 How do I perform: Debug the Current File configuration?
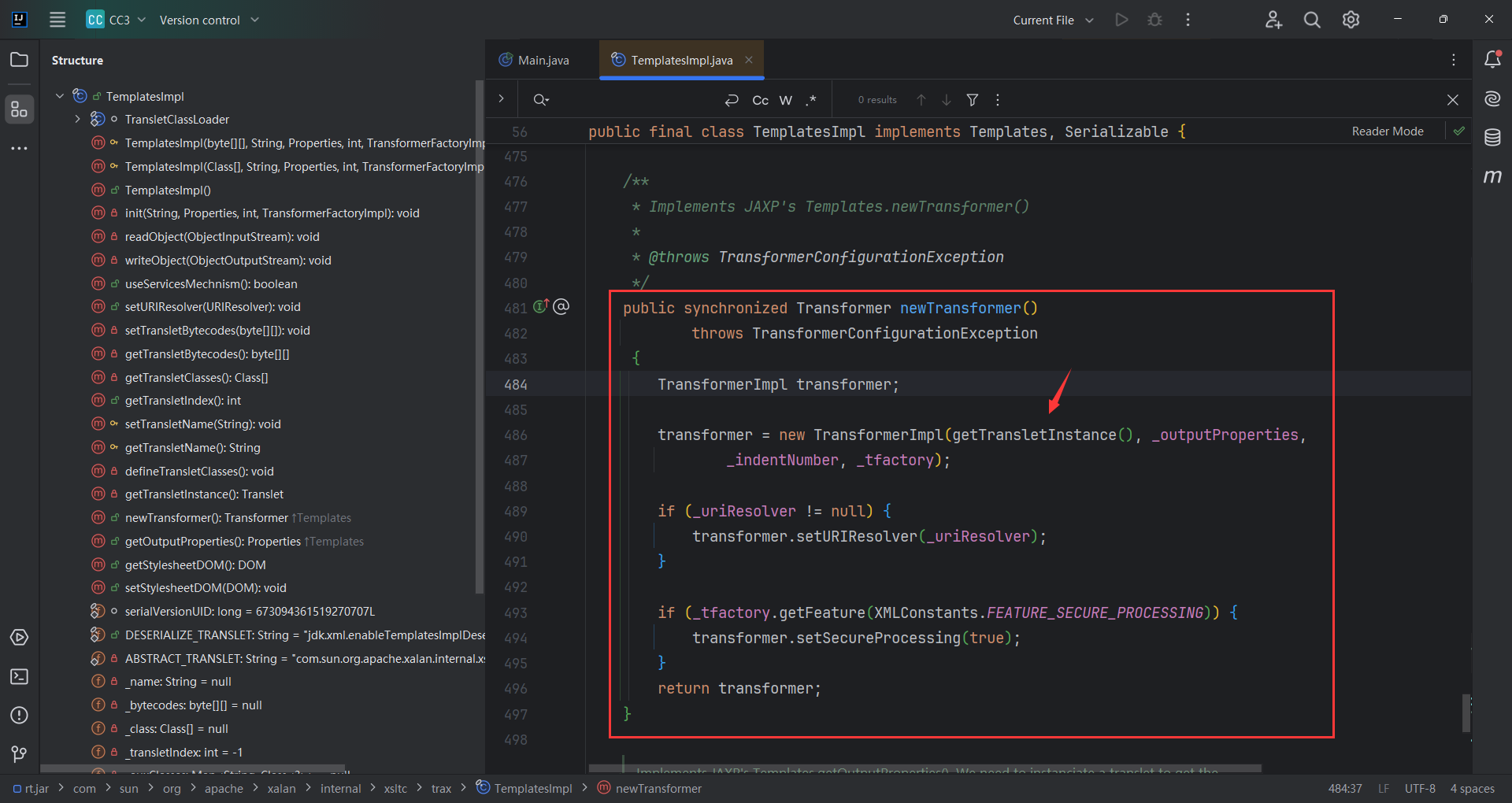[x=1154, y=20]
